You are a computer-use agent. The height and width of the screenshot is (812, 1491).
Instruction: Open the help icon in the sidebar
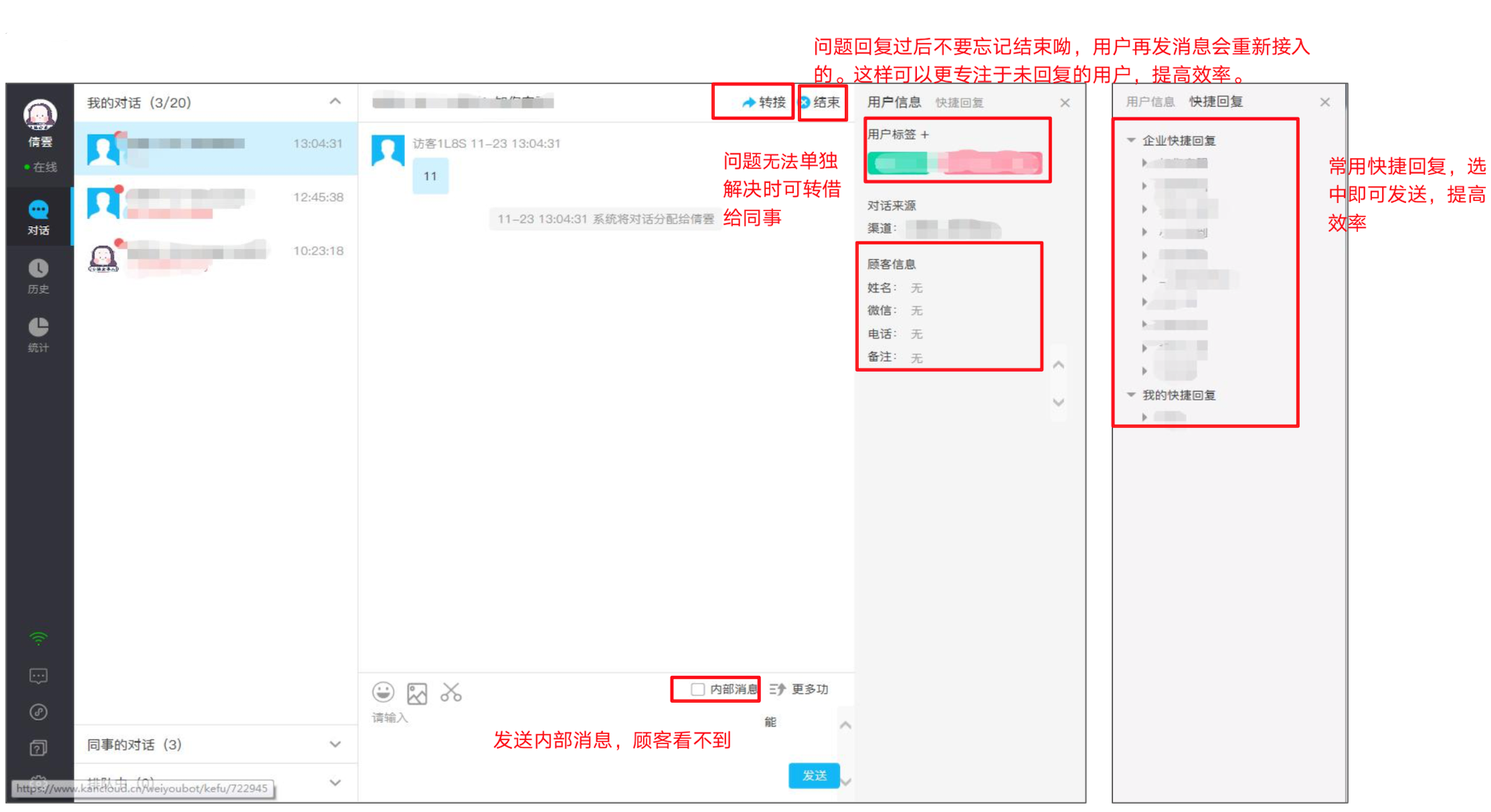[x=39, y=747]
